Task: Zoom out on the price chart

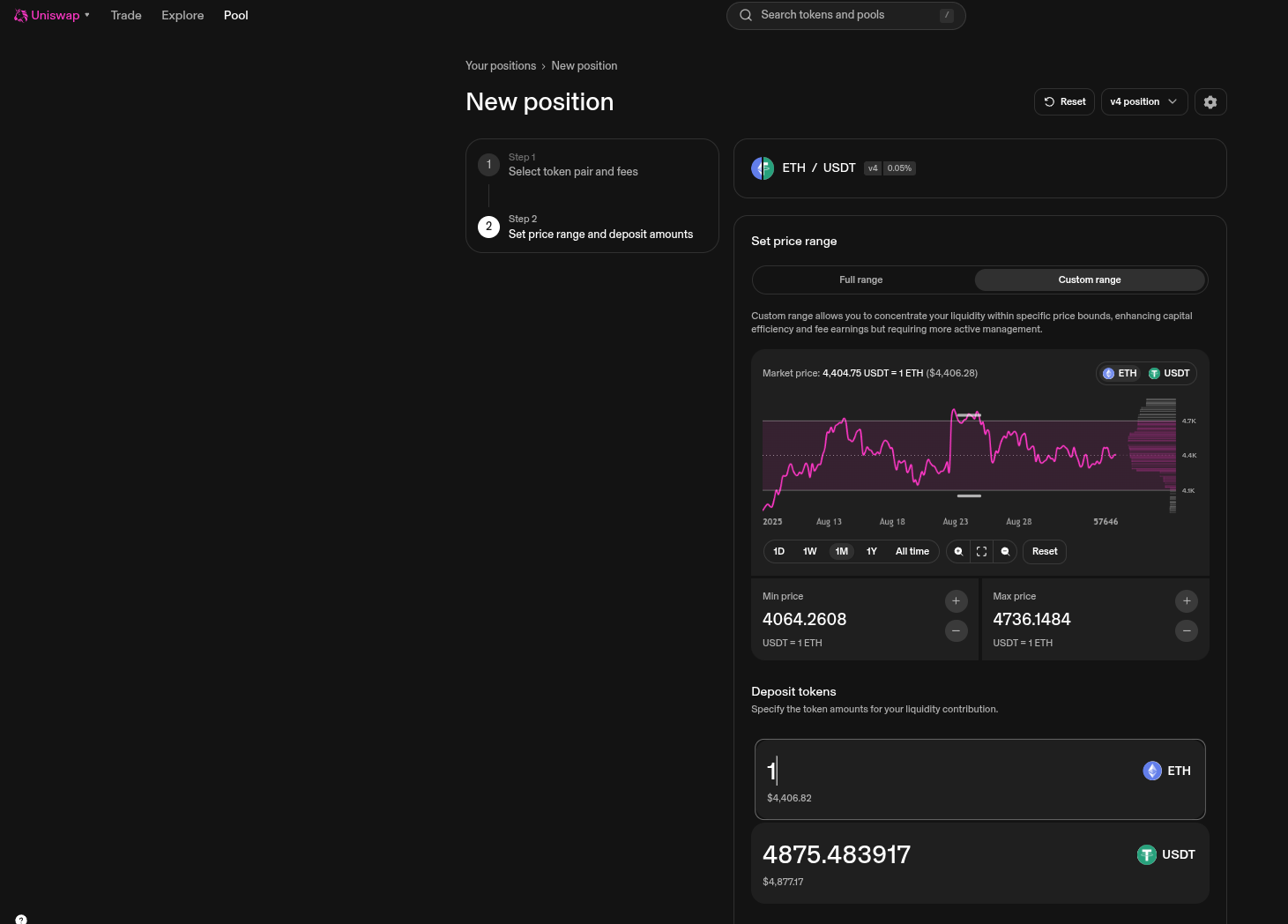Action: click(x=1005, y=552)
